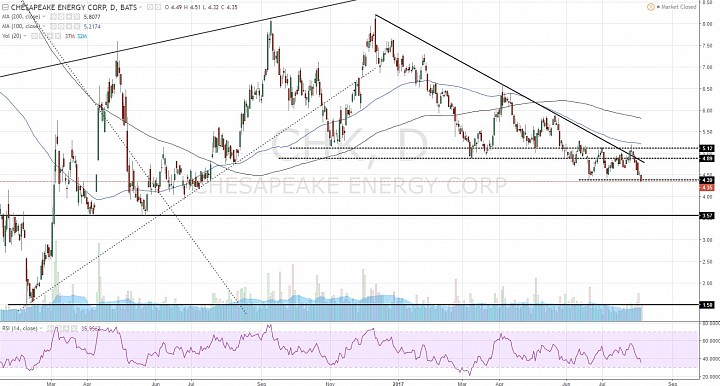Click the RSI value 35.9562
This screenshot has width=720, height=386.
[90, 329]
